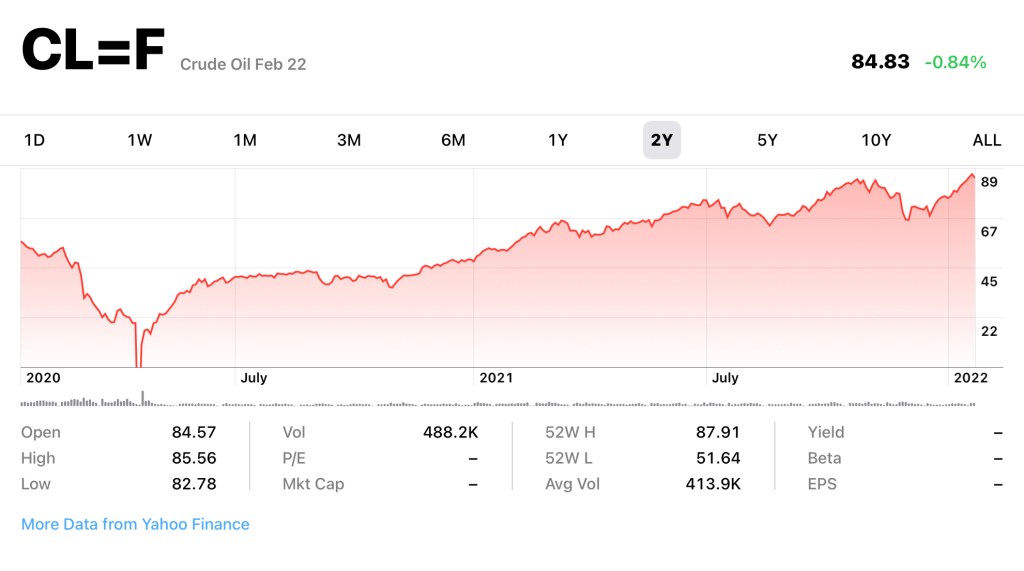Image resolution: width=1024 pixels, height=571 pixels.
Task: Click the 2021 marker on the timeline
Action: 496,378
